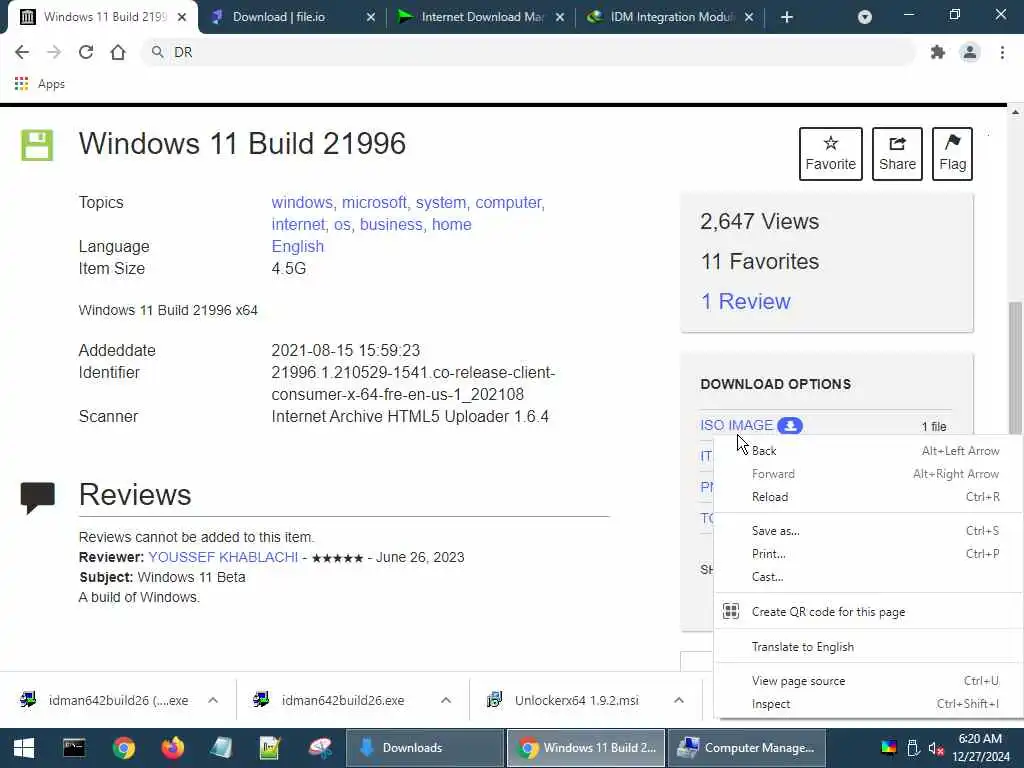Switch to the Internet Download Manager tab
1024x768 pixels.
coord(481,17)
